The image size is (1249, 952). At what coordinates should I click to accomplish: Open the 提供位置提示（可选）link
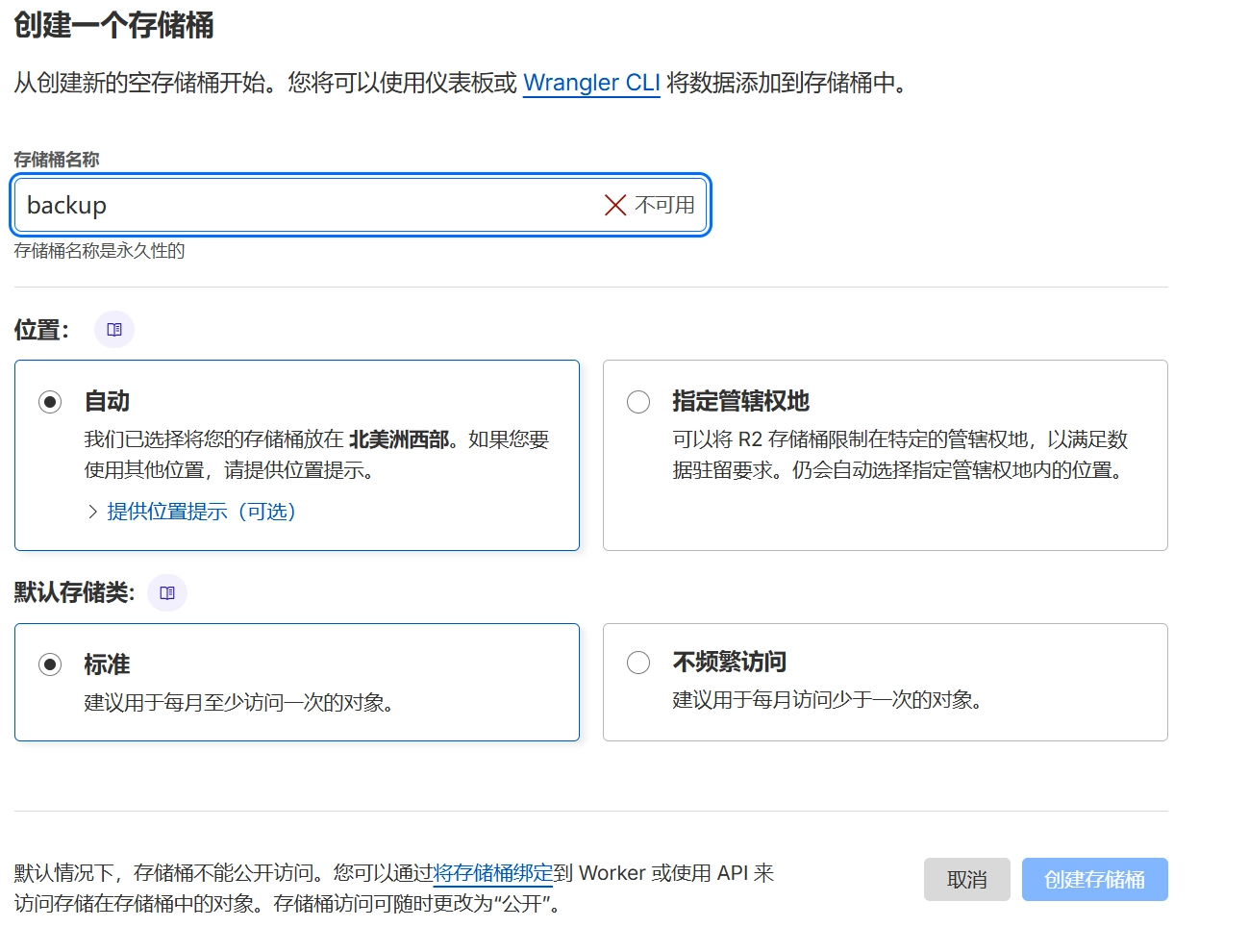click(x=201, y=512)
